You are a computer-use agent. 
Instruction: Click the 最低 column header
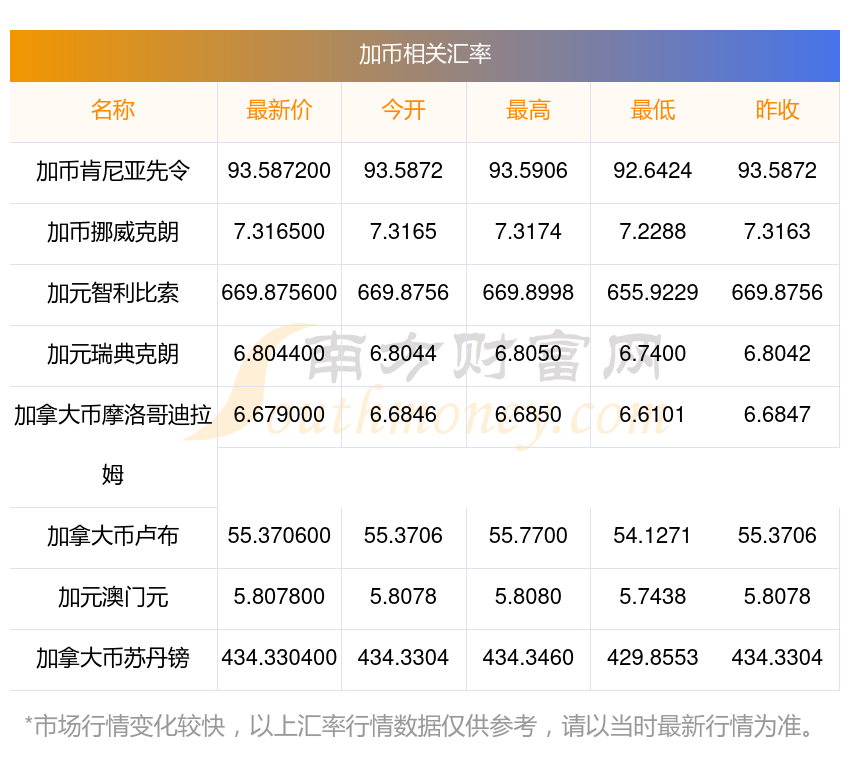[x=653, y=110]
